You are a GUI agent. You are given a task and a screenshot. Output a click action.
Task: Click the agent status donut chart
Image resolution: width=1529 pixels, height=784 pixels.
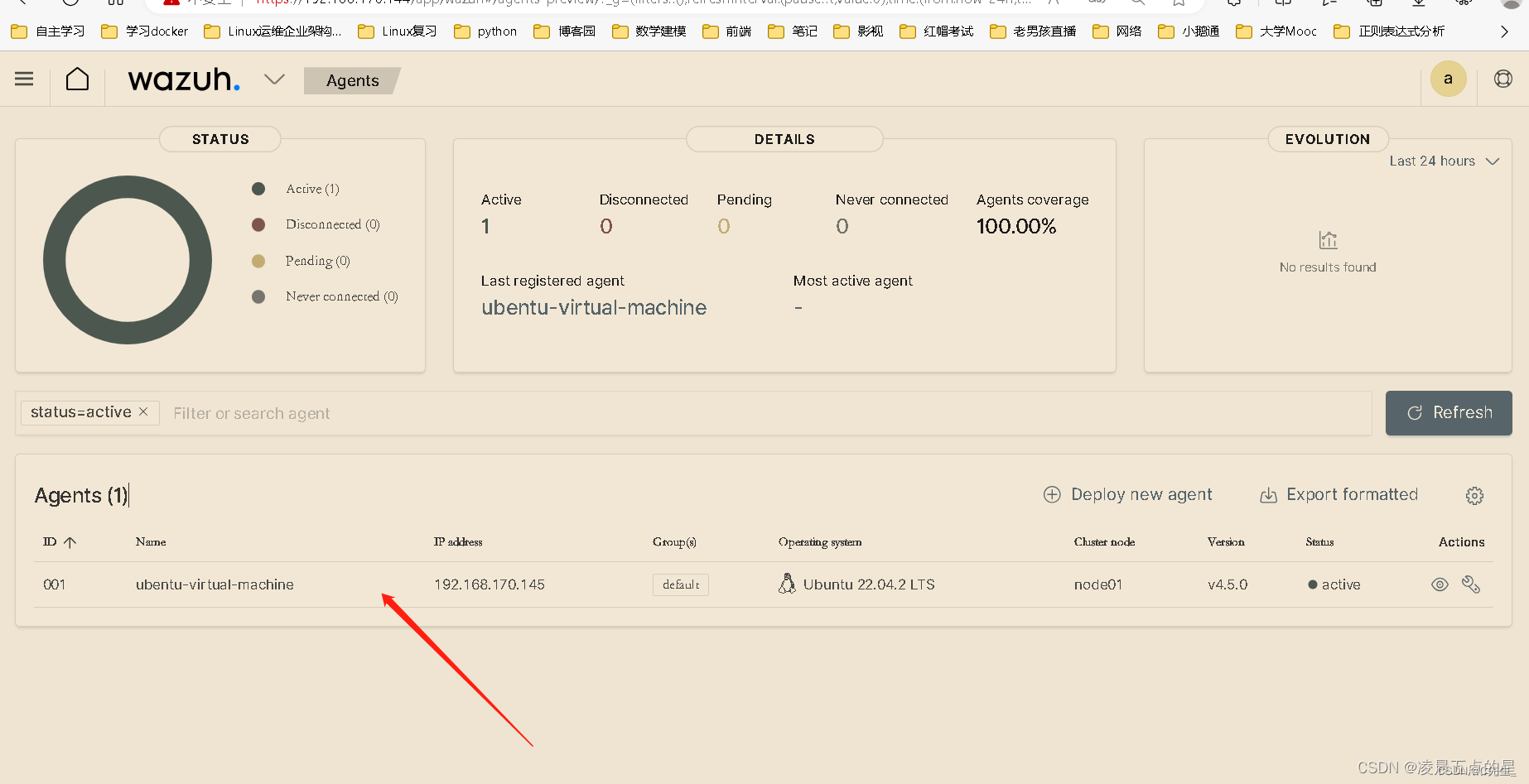(128, 260)
